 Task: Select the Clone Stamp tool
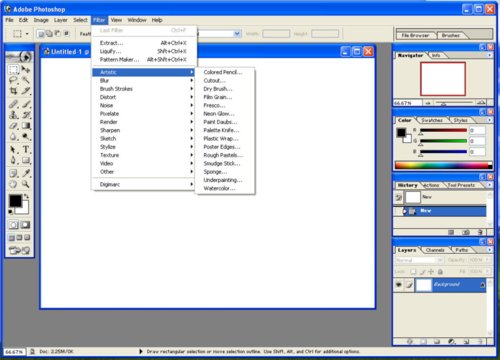pyautogui.click(x=13, y=115)
